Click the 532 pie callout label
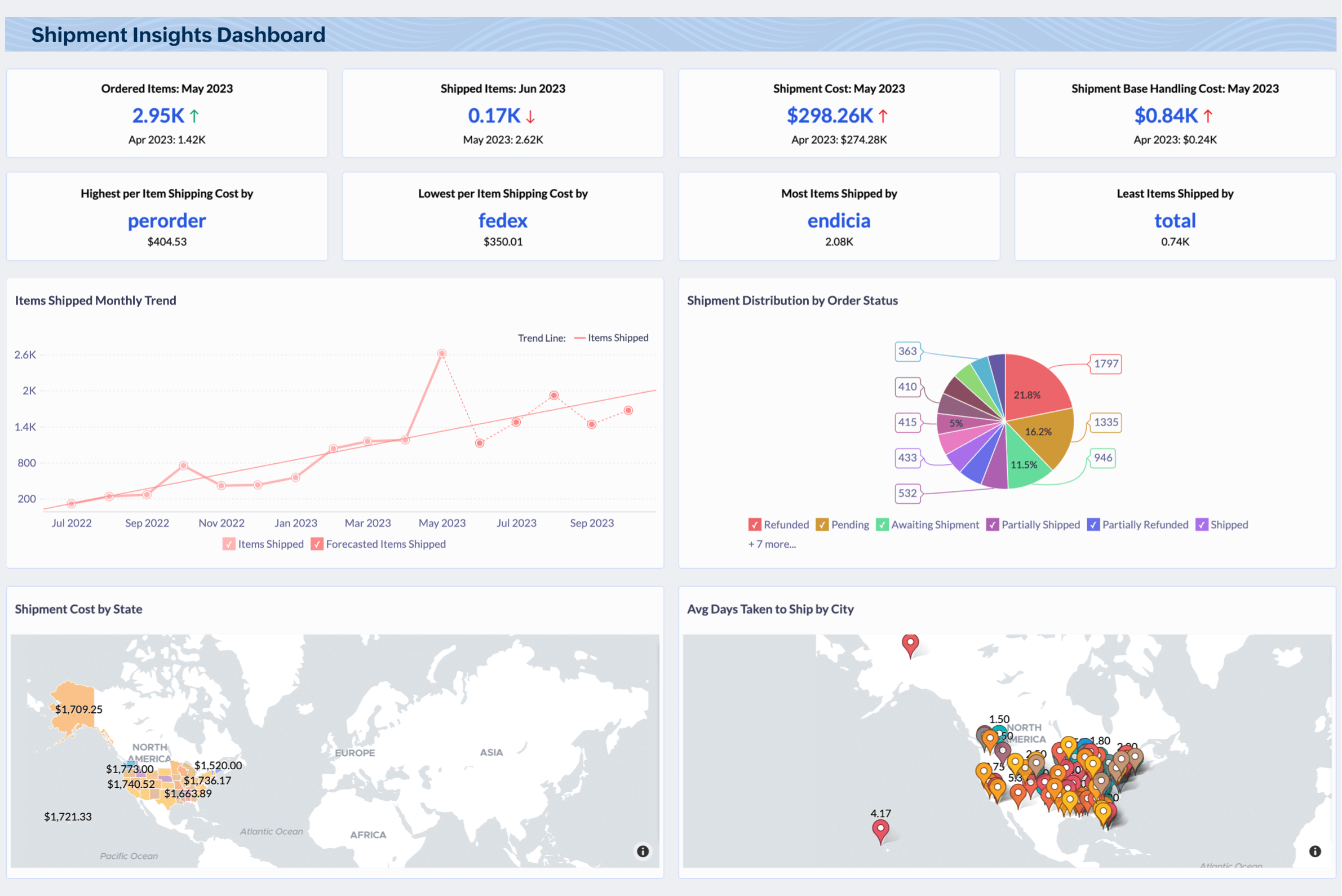This screenshot has height=896, width=1342. 907,493
